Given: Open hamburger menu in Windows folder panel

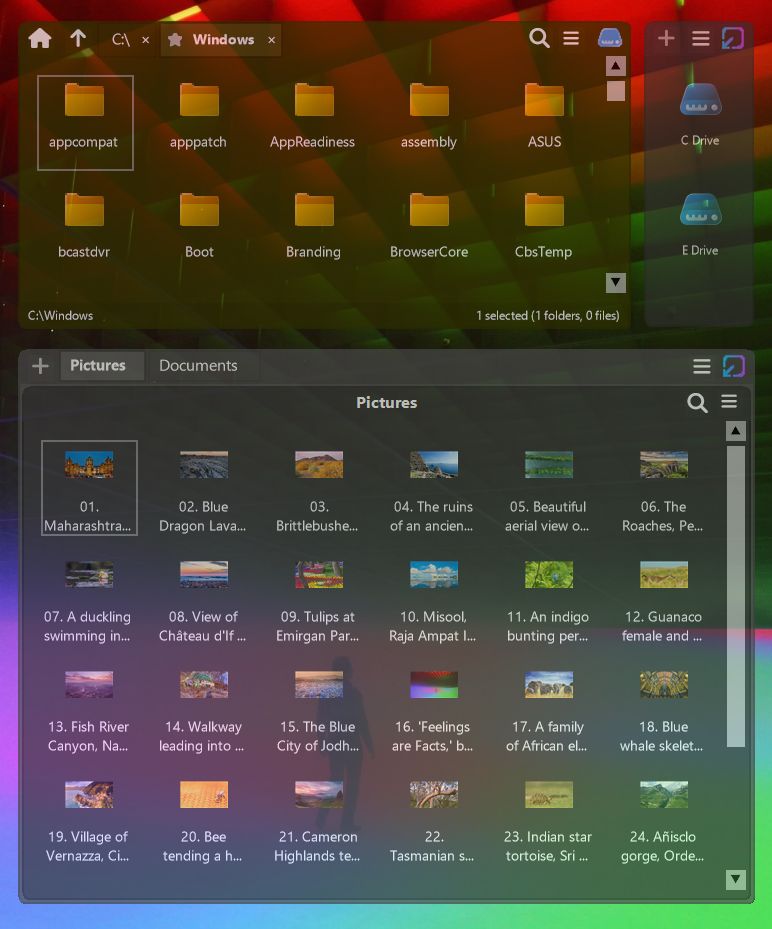Looking at the screenshot, I should click(571, 39).
